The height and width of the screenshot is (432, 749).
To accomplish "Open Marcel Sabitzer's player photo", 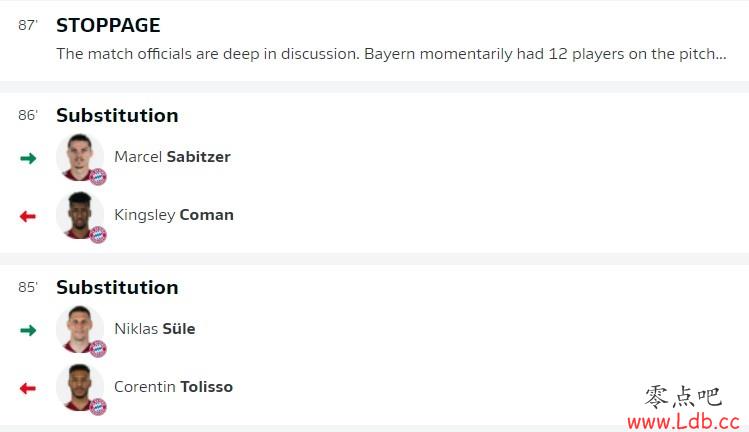I will click(80, 157).
